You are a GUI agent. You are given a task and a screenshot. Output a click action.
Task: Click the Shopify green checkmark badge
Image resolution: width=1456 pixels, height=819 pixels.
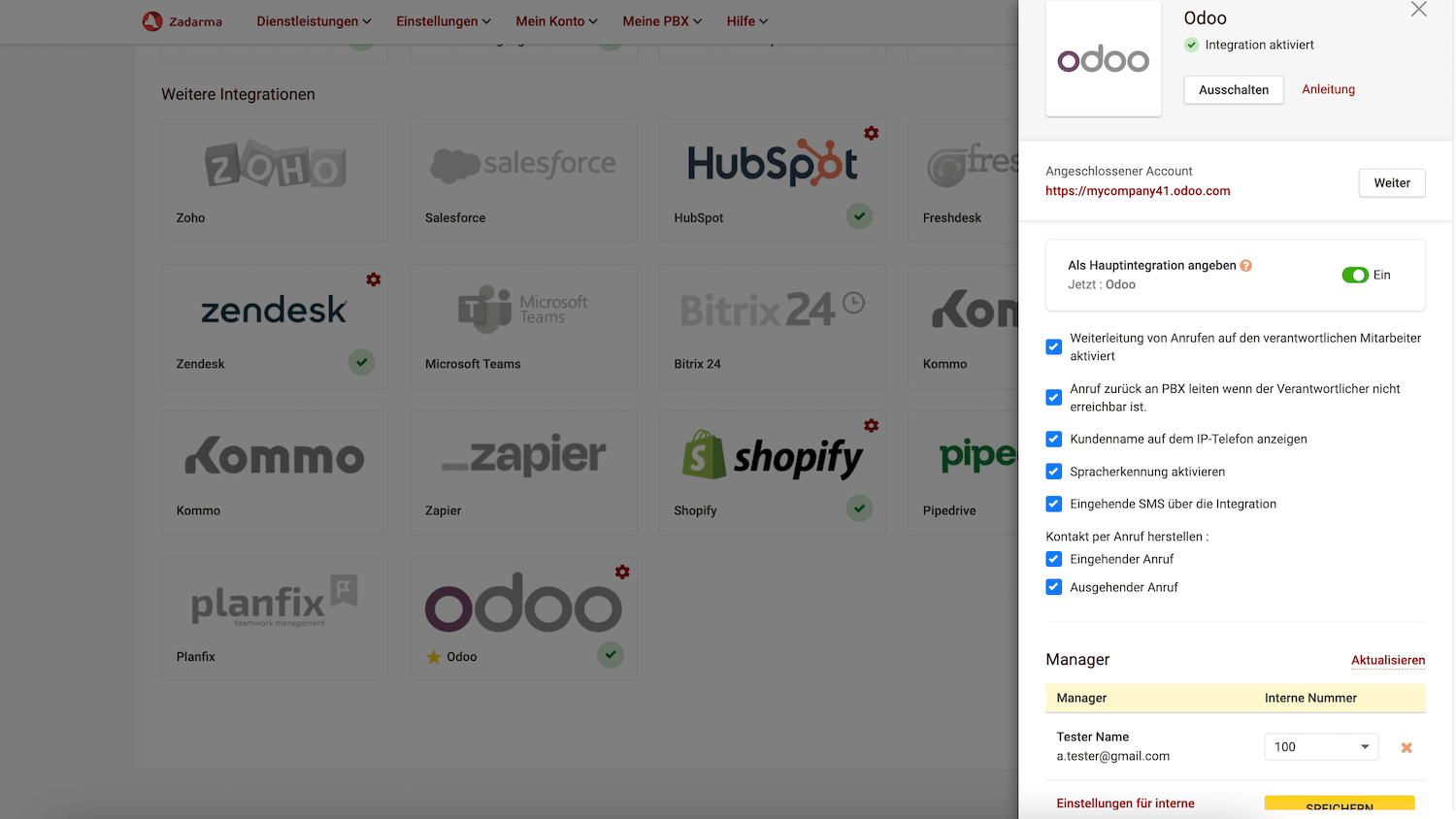(x=859, y=508)
